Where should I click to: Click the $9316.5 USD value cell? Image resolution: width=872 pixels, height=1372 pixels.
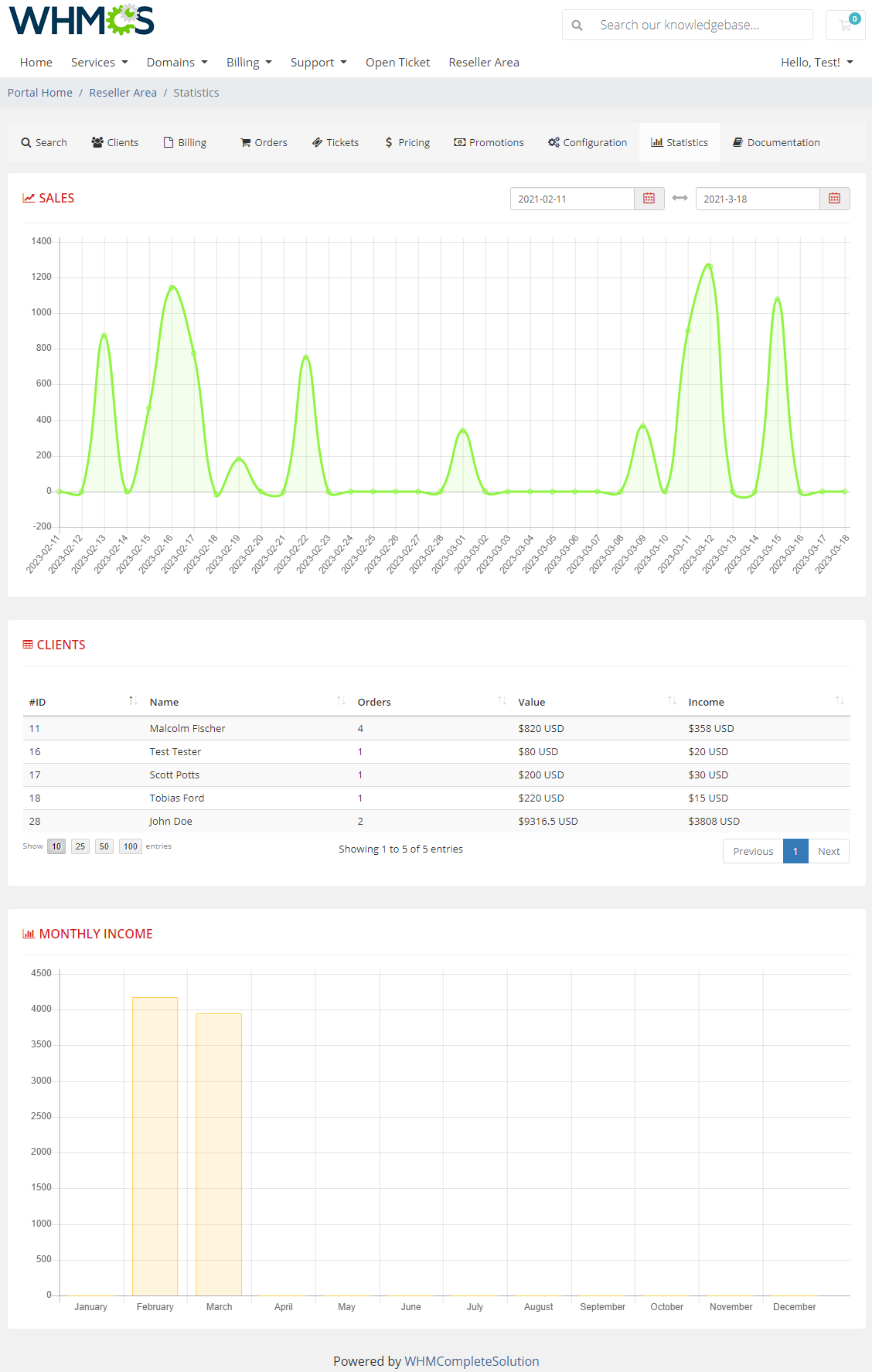tap(548, 821)
